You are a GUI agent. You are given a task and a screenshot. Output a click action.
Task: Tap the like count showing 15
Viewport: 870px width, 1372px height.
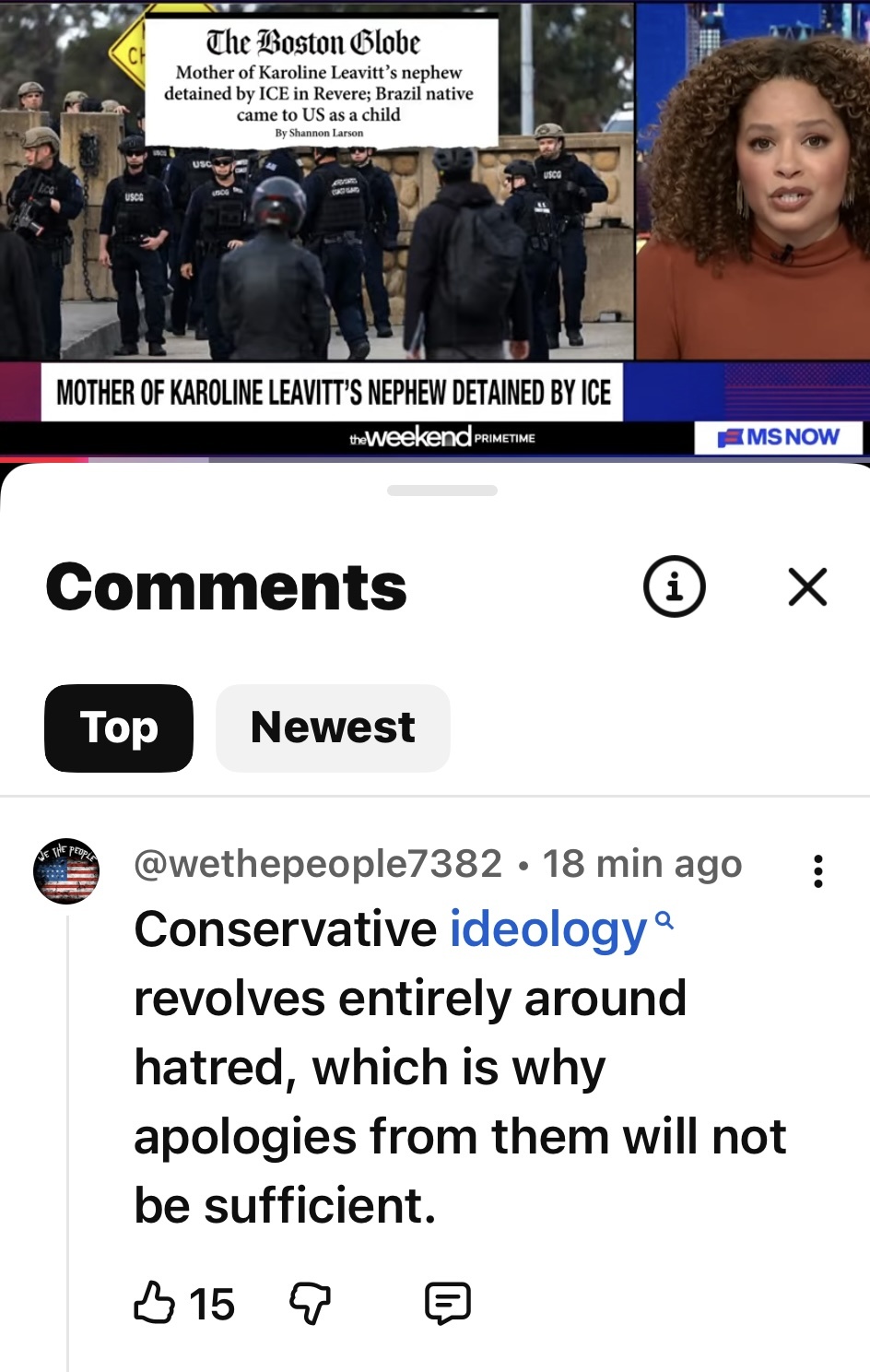212,1305
